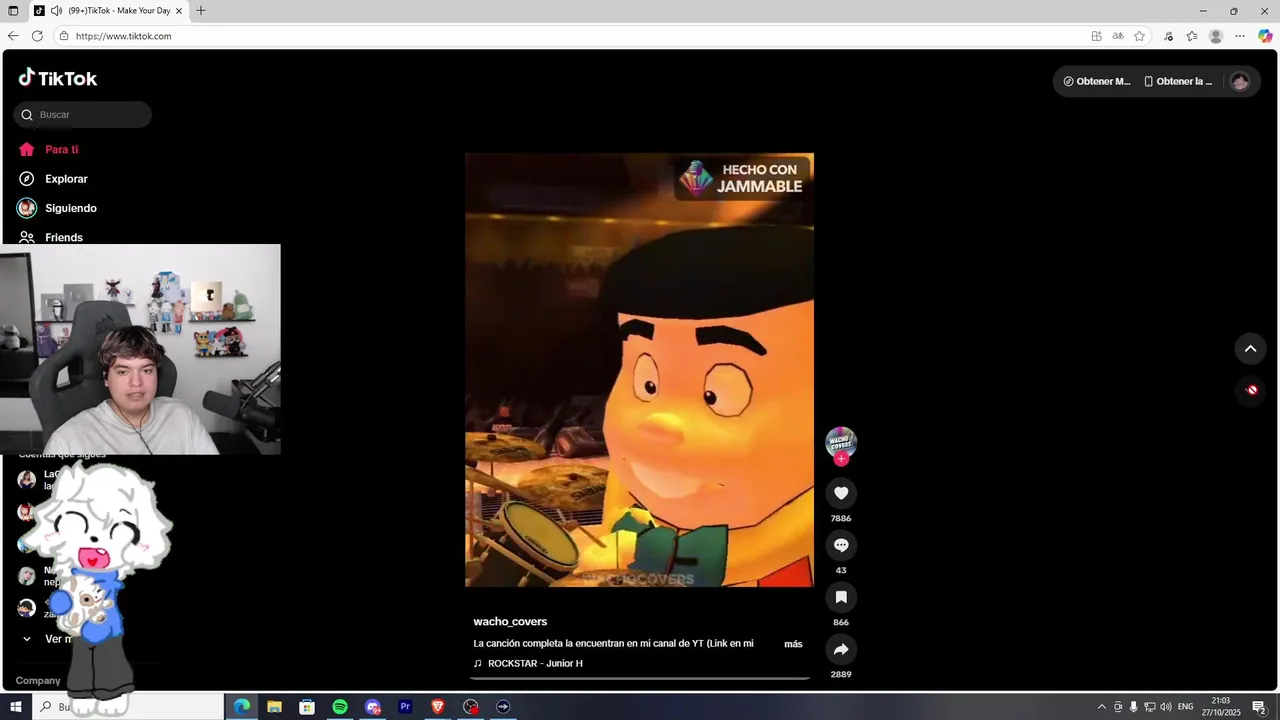Focus the Buscar search field

83,114
